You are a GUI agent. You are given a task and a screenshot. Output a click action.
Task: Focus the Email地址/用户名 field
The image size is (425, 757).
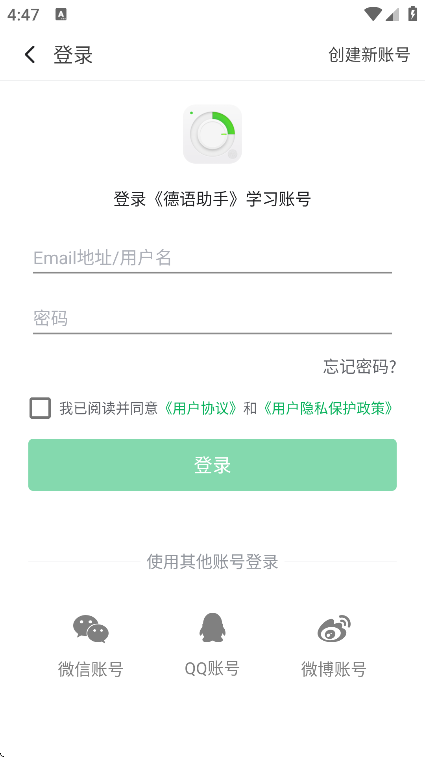[x=212, y=258]
